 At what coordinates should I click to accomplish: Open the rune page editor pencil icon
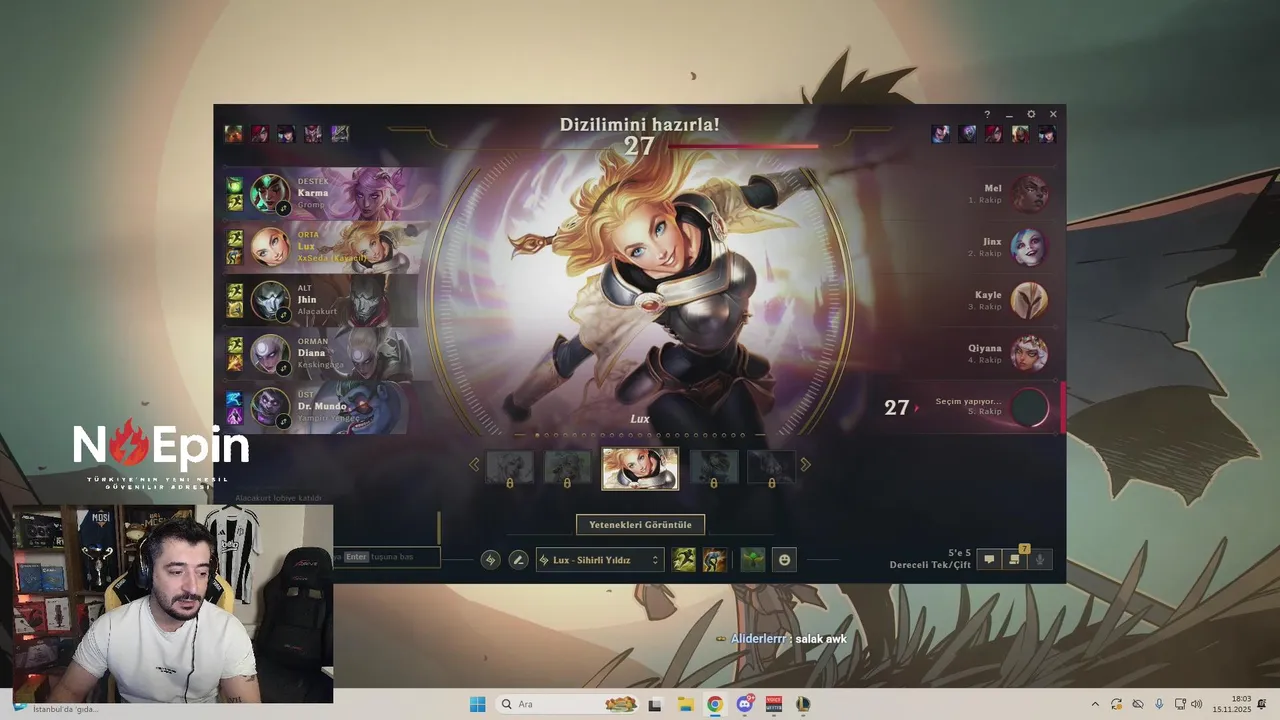click(518, 560)
